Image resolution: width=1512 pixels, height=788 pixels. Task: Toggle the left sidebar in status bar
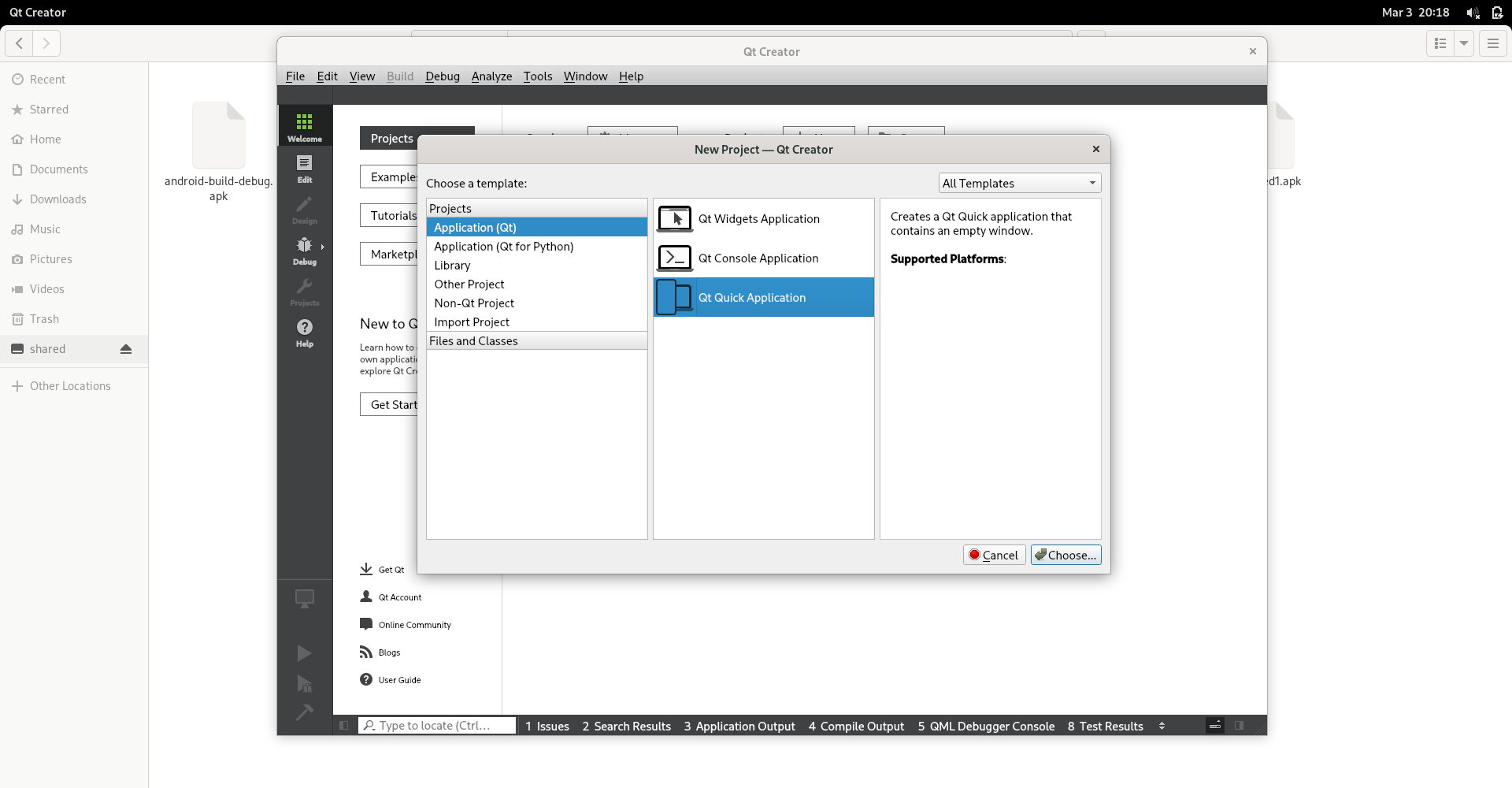click(x=344, y=726)
